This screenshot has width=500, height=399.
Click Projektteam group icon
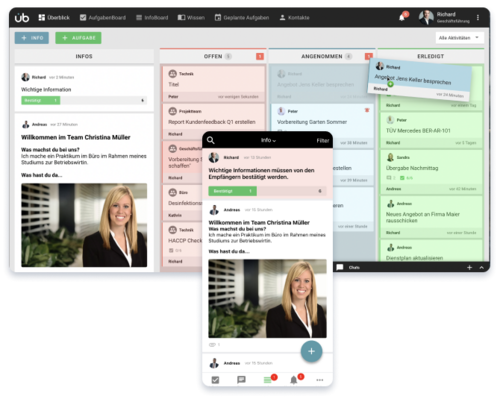tap(172, 111)
